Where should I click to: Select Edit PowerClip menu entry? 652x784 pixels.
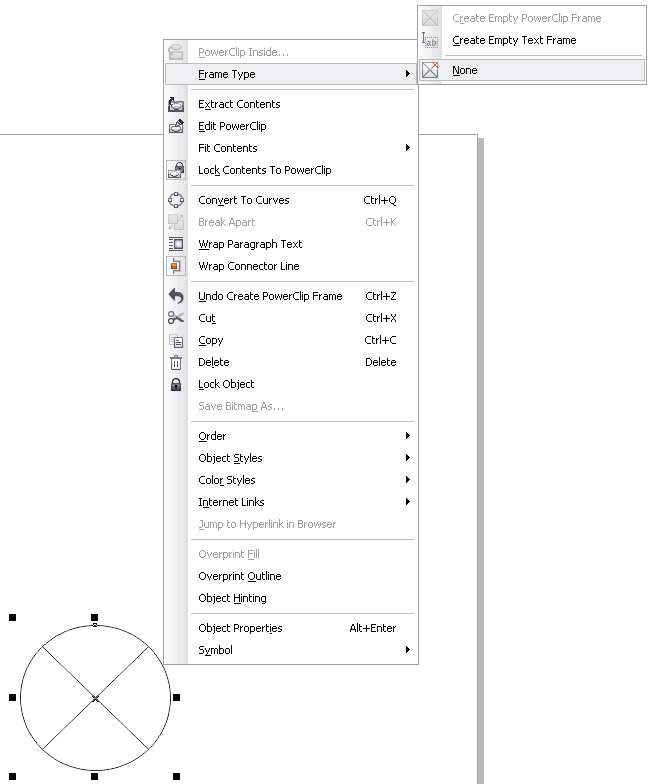(x=291, y=126)
